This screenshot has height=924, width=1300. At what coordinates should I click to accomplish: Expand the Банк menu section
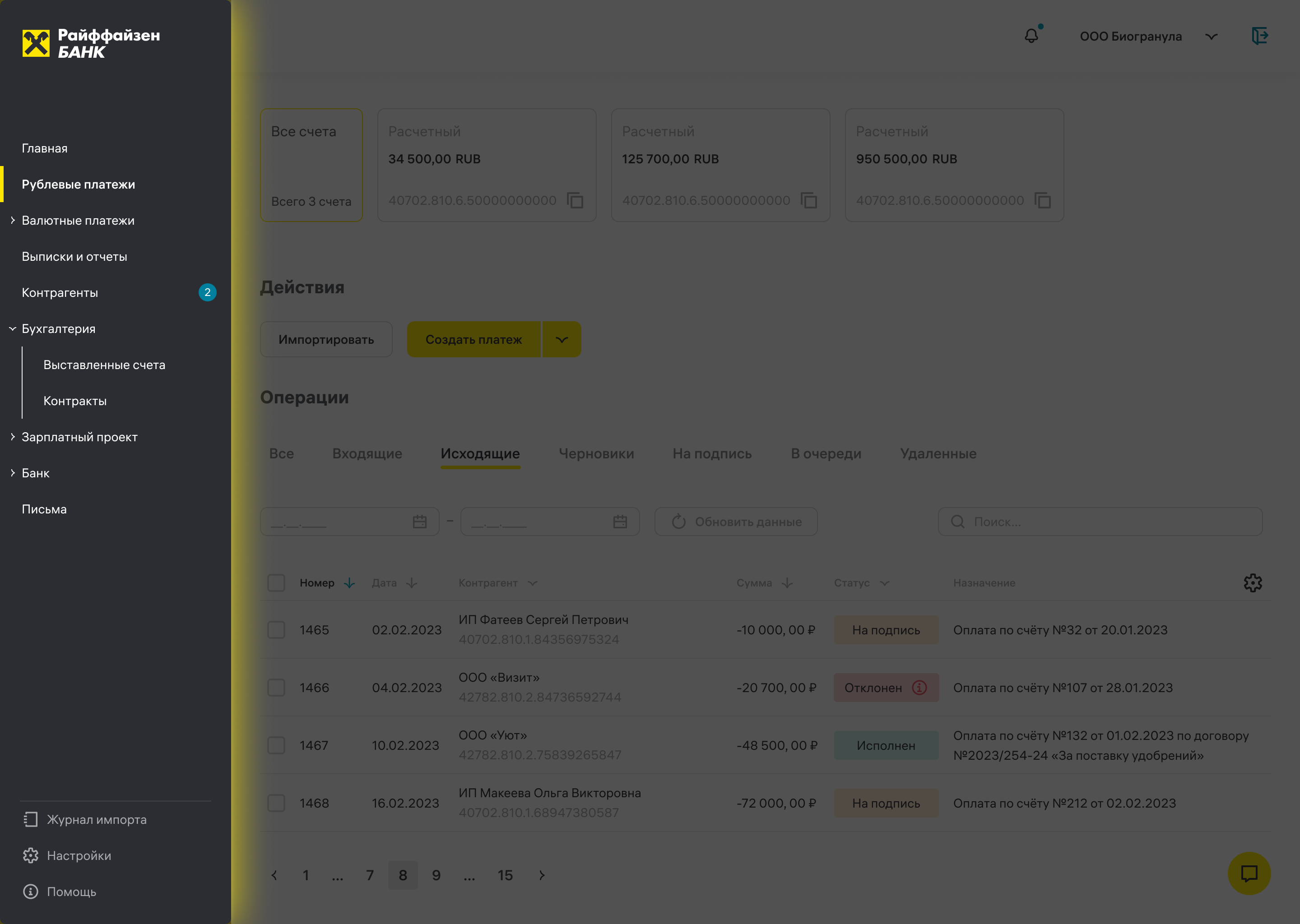(13, 473)
